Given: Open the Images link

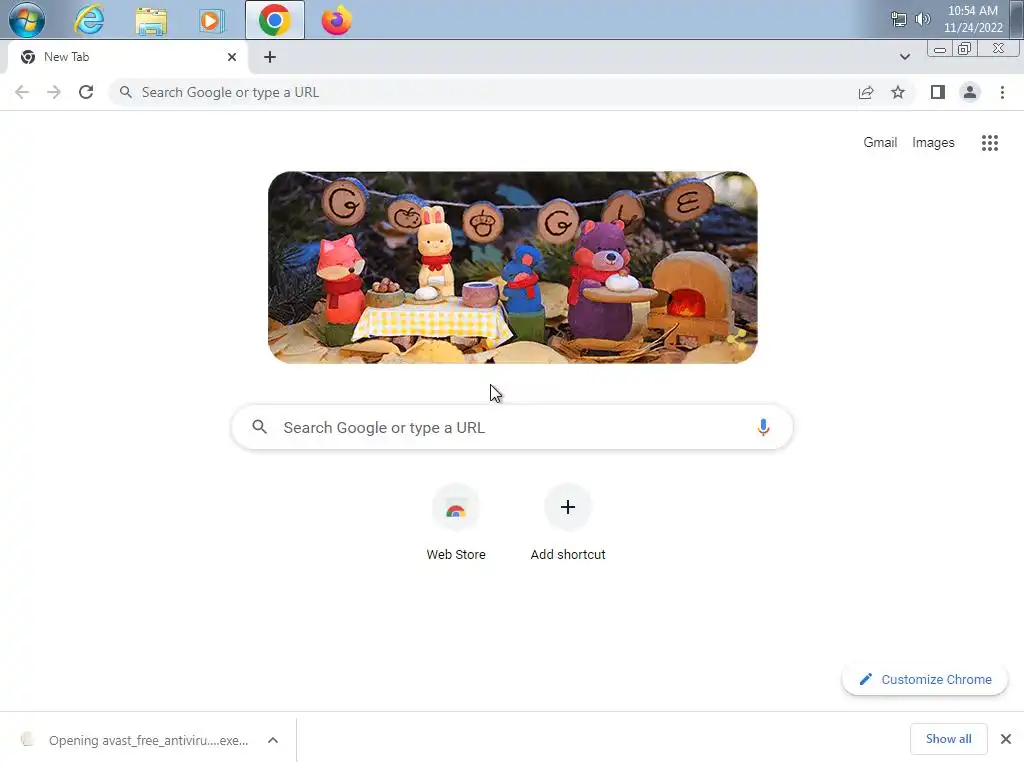Looking at the screenshot, I should tap(933, 142).
